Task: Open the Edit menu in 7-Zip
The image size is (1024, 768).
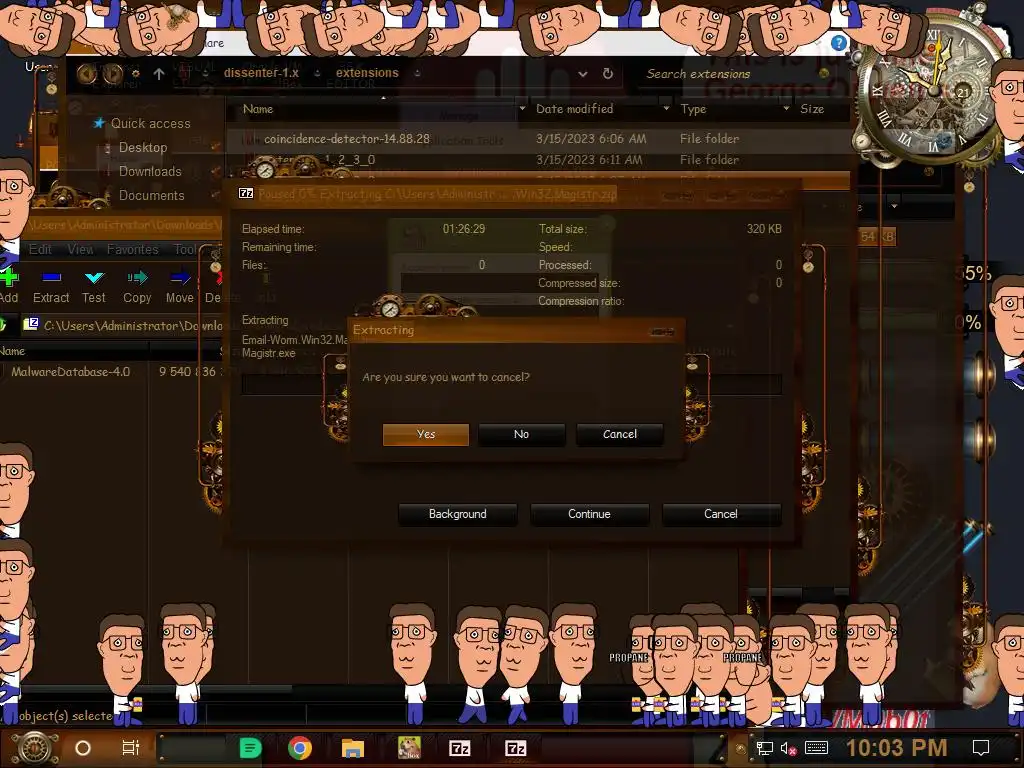Action: tap(40, 249)
